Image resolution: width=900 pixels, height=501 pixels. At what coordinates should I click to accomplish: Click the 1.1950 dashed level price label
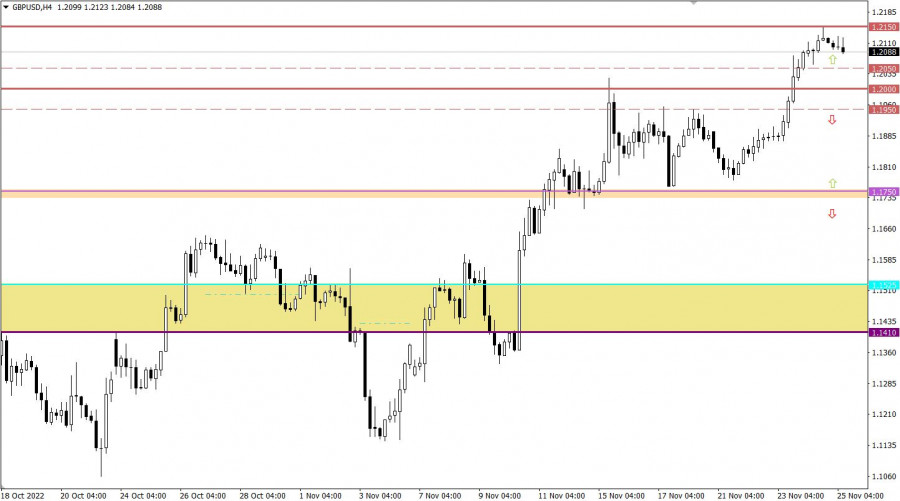point(884,110)
